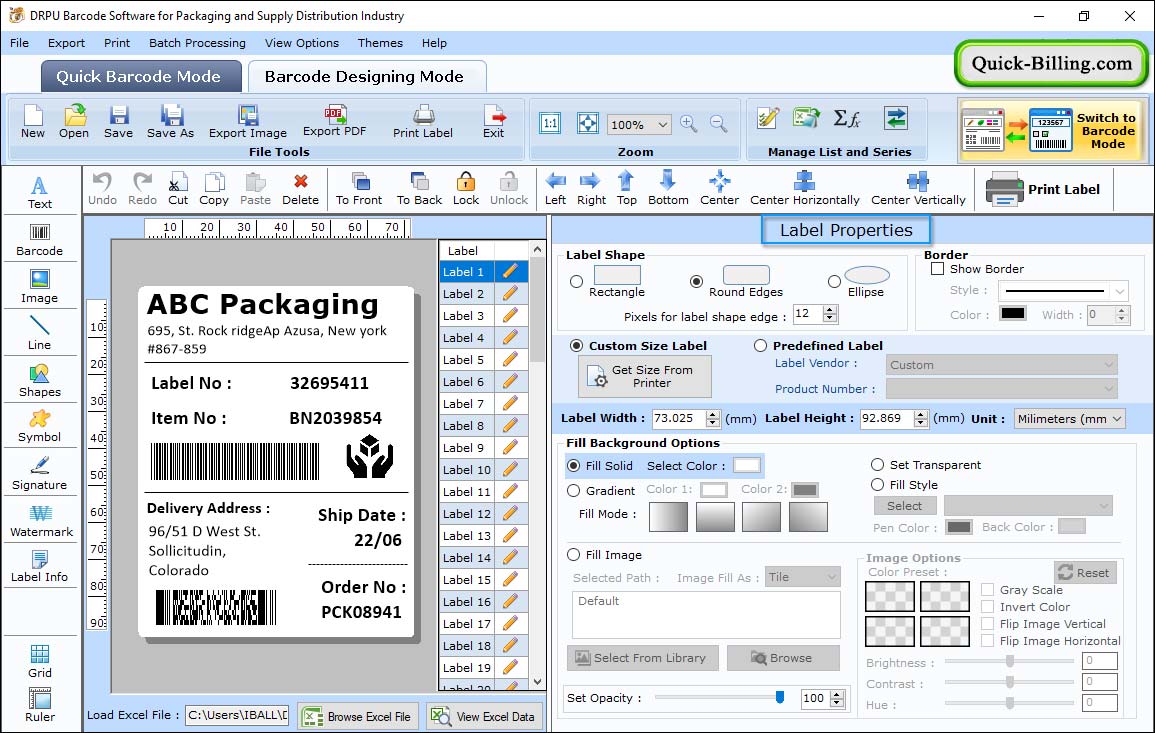Delete the selected object

[x=301, y=189]
